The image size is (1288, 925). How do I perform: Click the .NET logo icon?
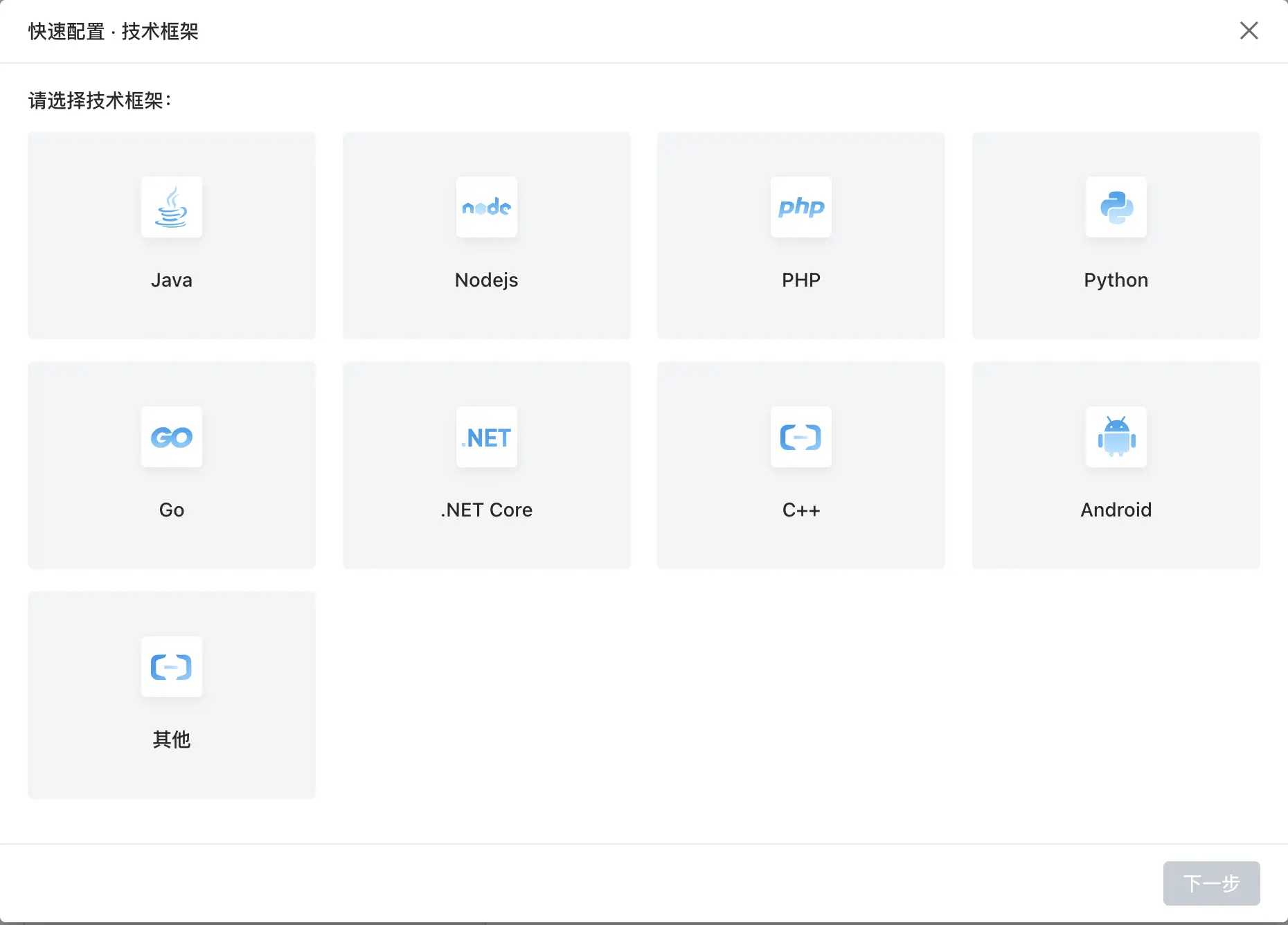tap(487, 437)
